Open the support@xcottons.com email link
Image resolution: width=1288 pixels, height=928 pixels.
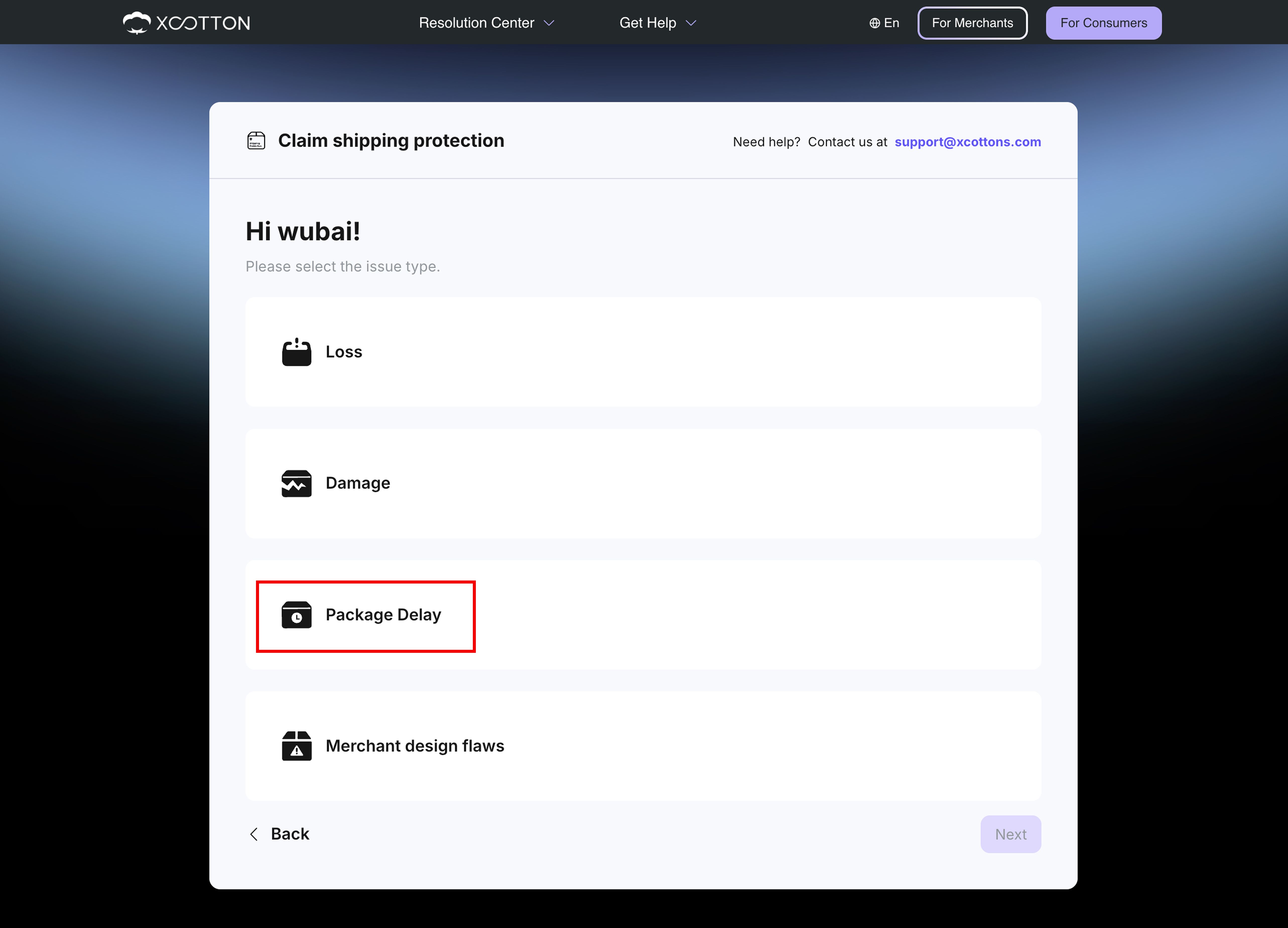[x=968, y=142]
